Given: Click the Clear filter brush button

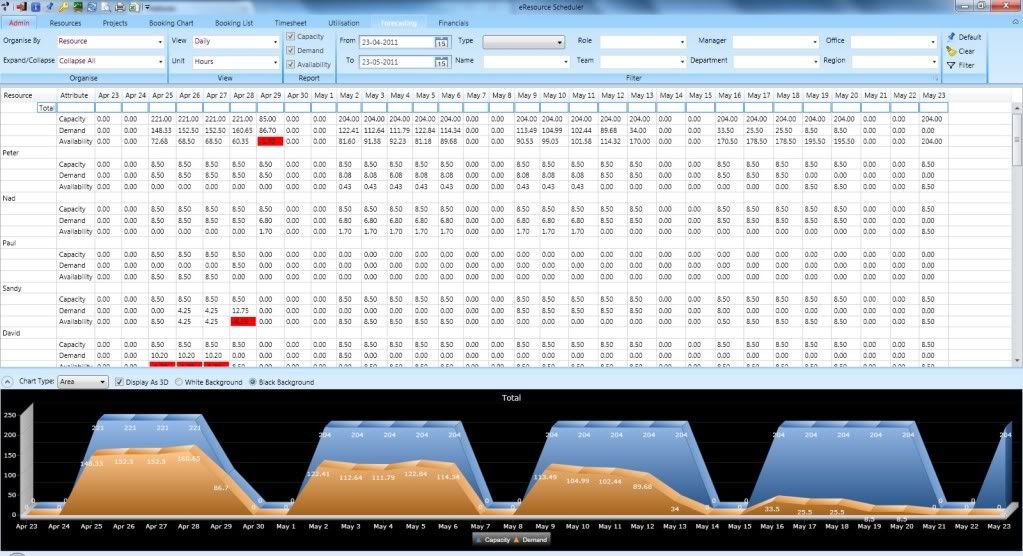Looking at the screenshot, I should tap(960, 51).
